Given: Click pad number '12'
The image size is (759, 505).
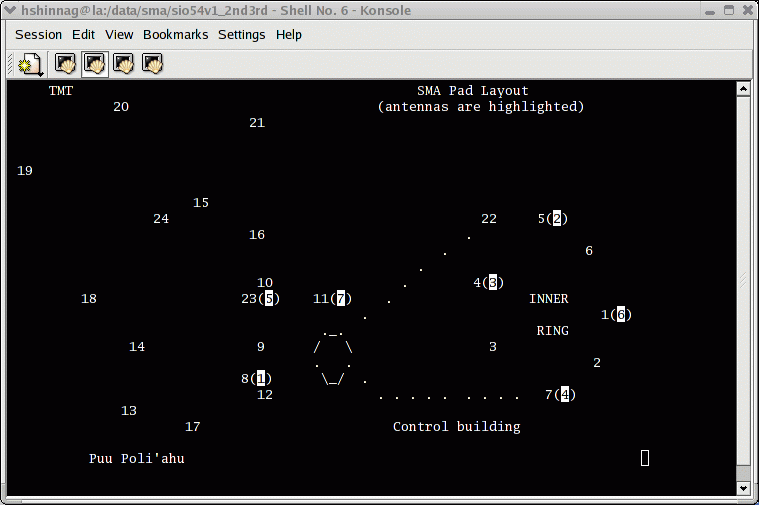Looking at the screenshot, I should pos(265,395).
